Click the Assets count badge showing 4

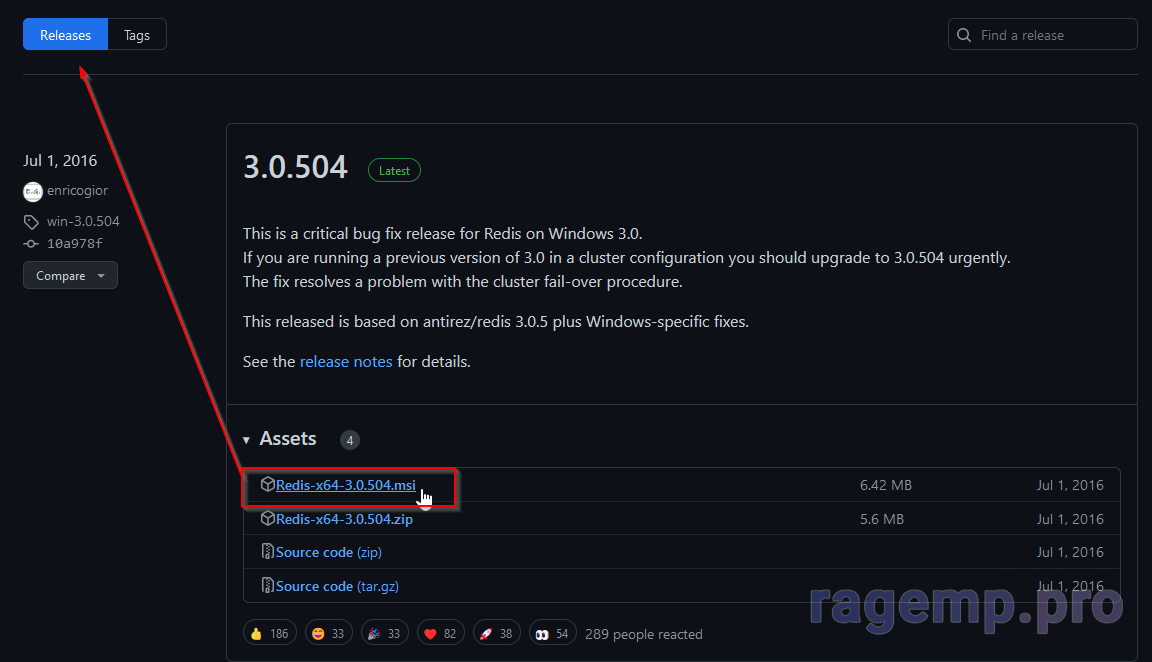click(x=350, y=440)
